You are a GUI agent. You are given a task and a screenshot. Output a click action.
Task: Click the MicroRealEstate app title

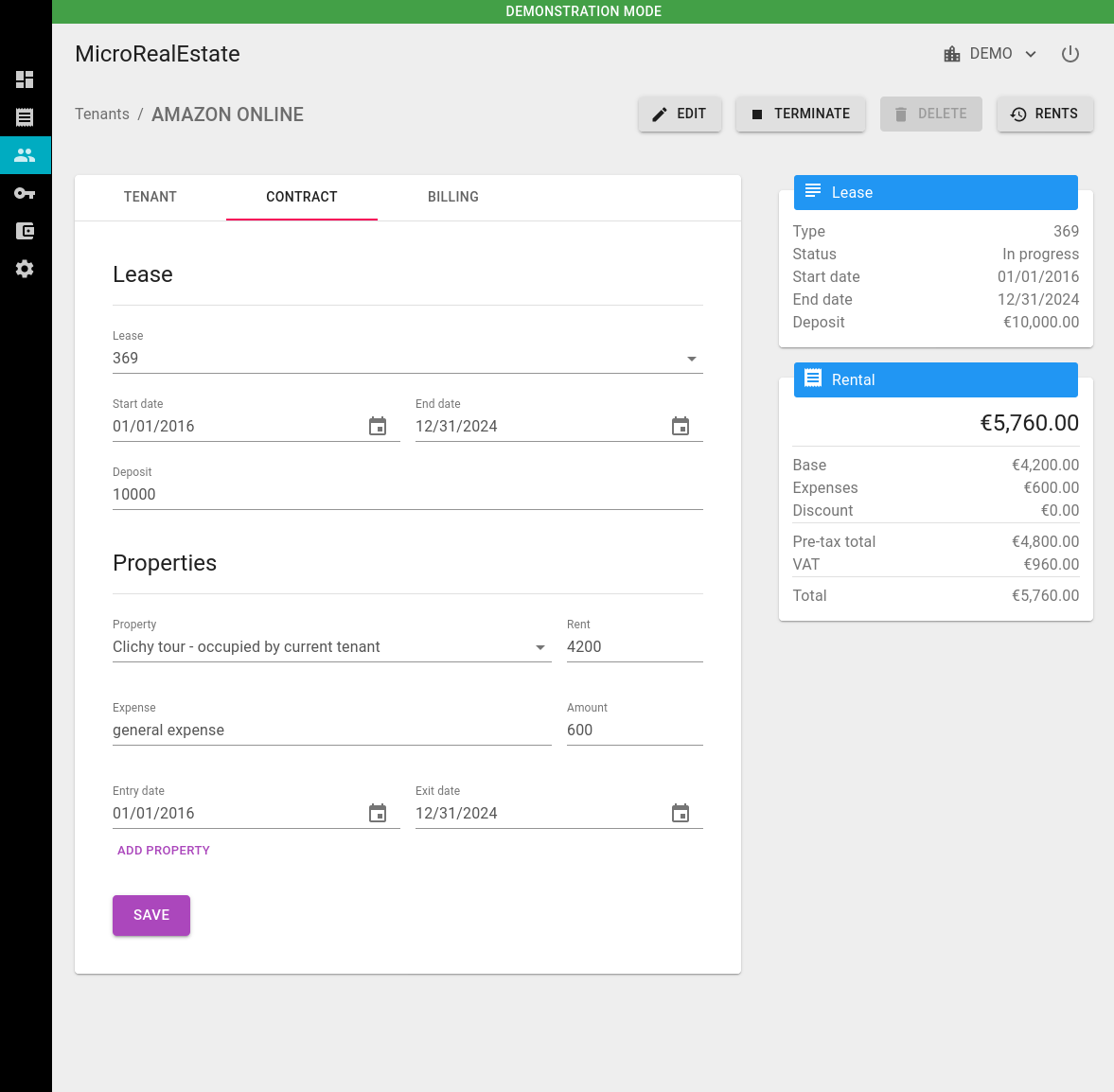click(158, 54)
